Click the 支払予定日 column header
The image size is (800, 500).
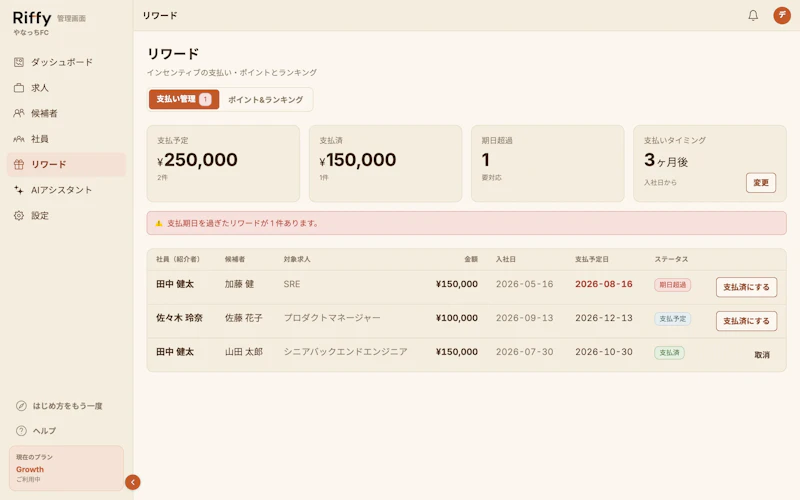(592, 259)
